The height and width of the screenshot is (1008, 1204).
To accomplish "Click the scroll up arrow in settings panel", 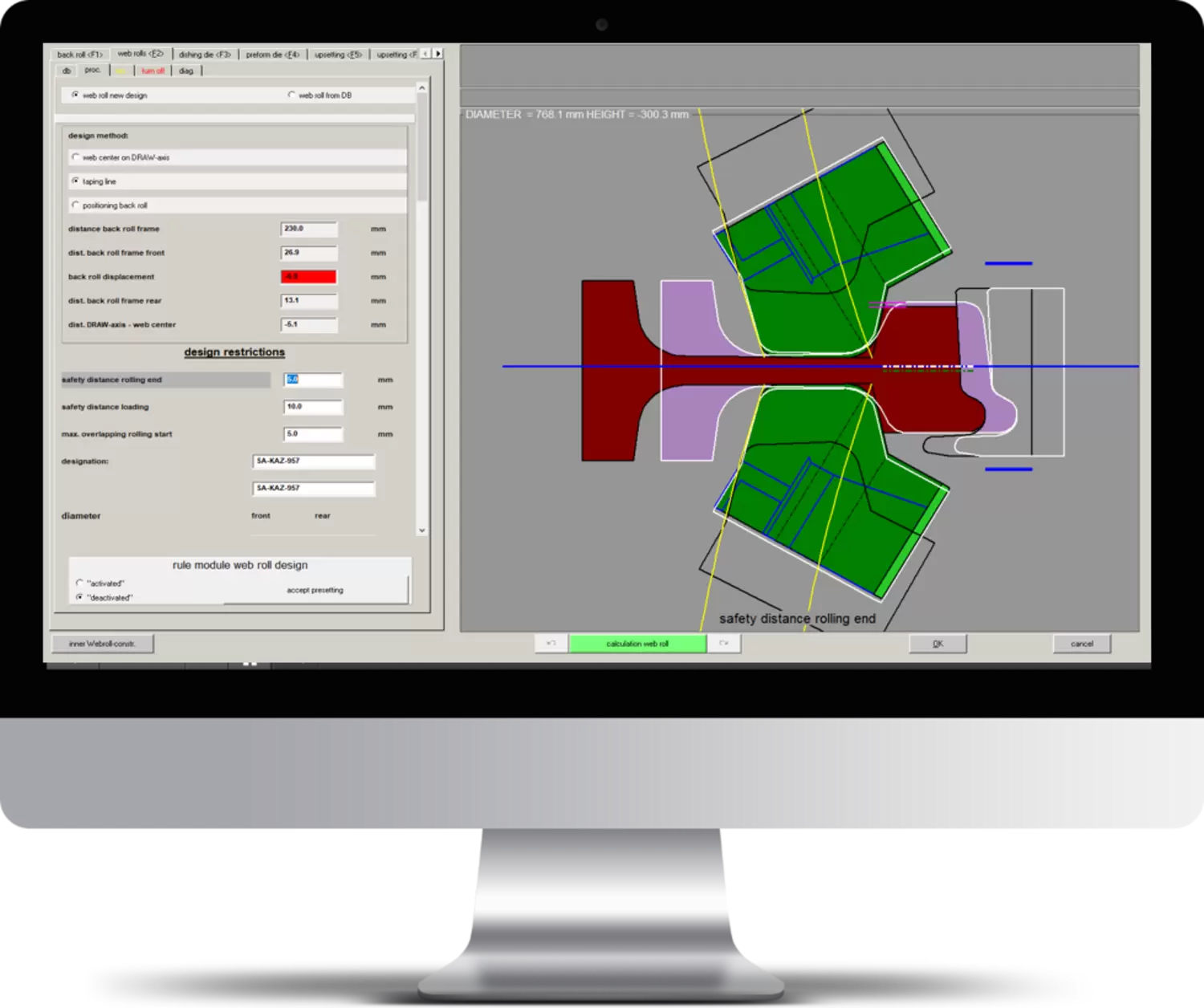I will [x=422, y=88].
